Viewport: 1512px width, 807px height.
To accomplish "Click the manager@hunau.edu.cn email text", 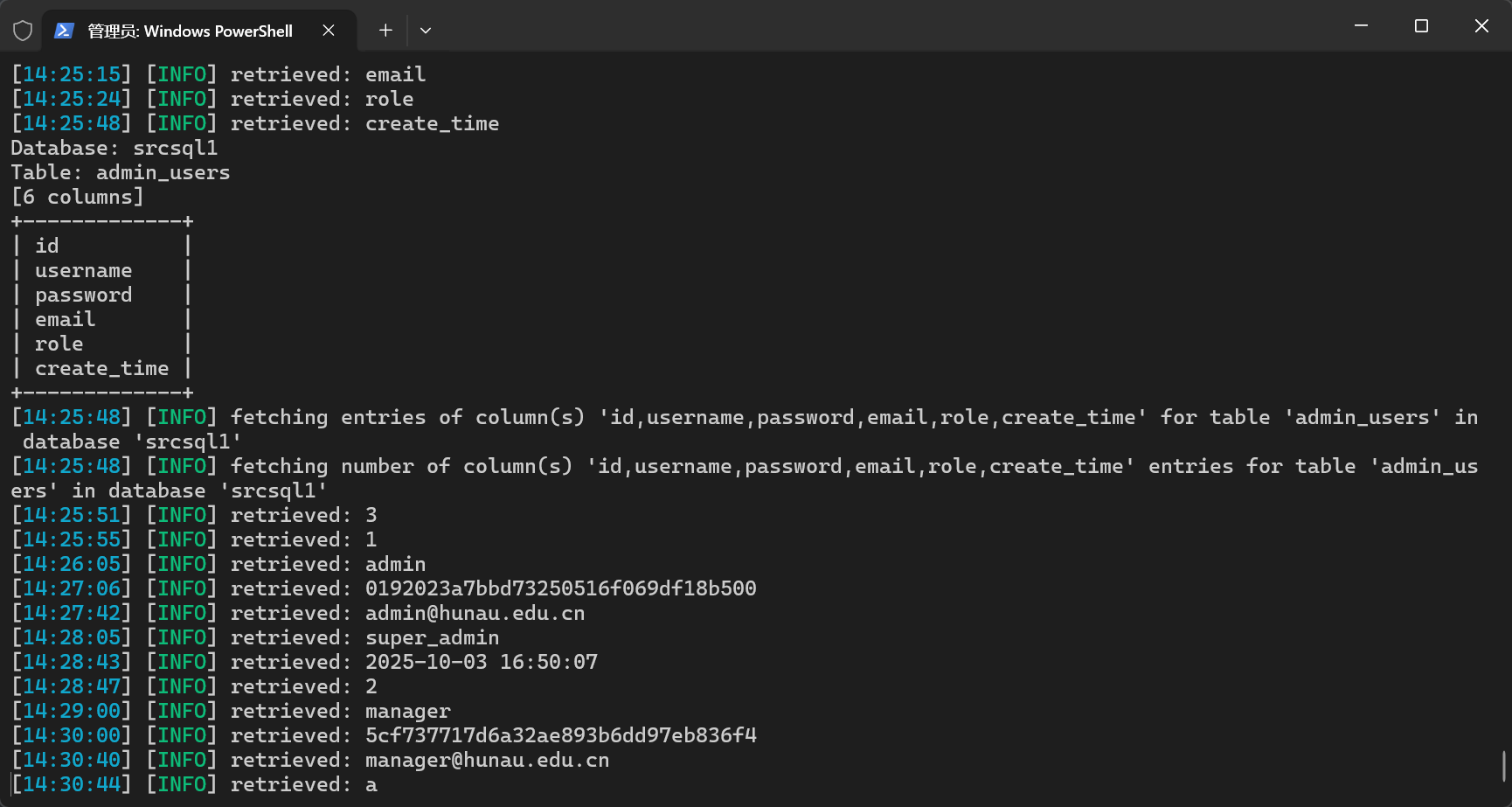I will coord(487,760).
